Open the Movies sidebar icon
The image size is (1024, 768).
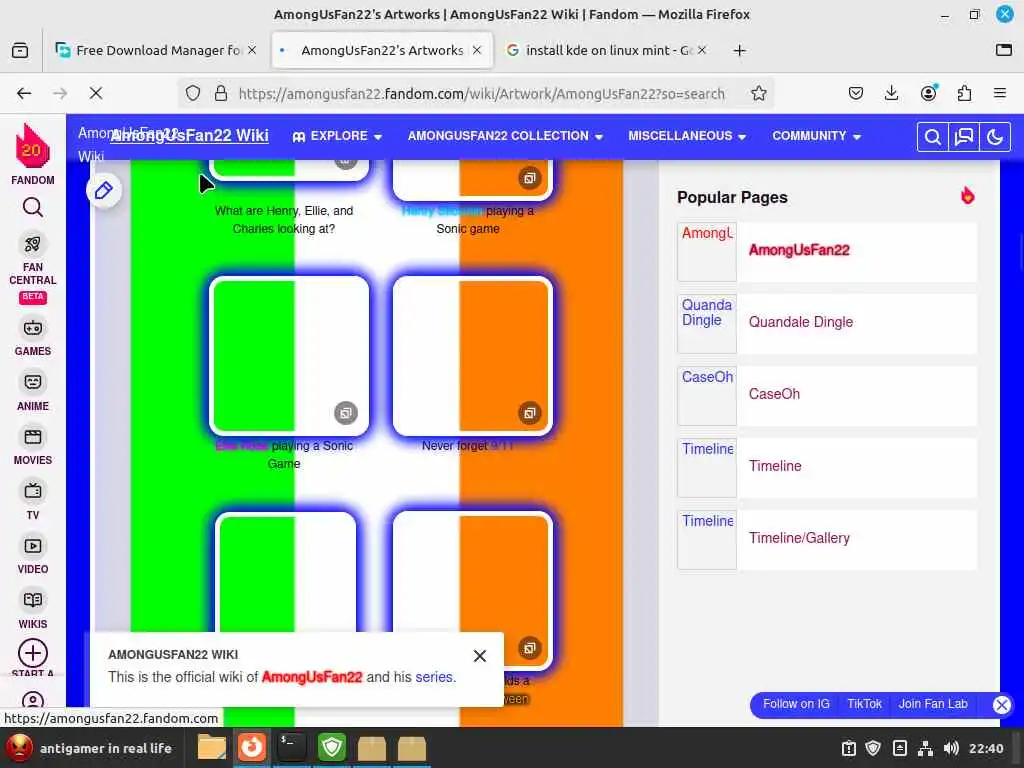coord(33,436)
